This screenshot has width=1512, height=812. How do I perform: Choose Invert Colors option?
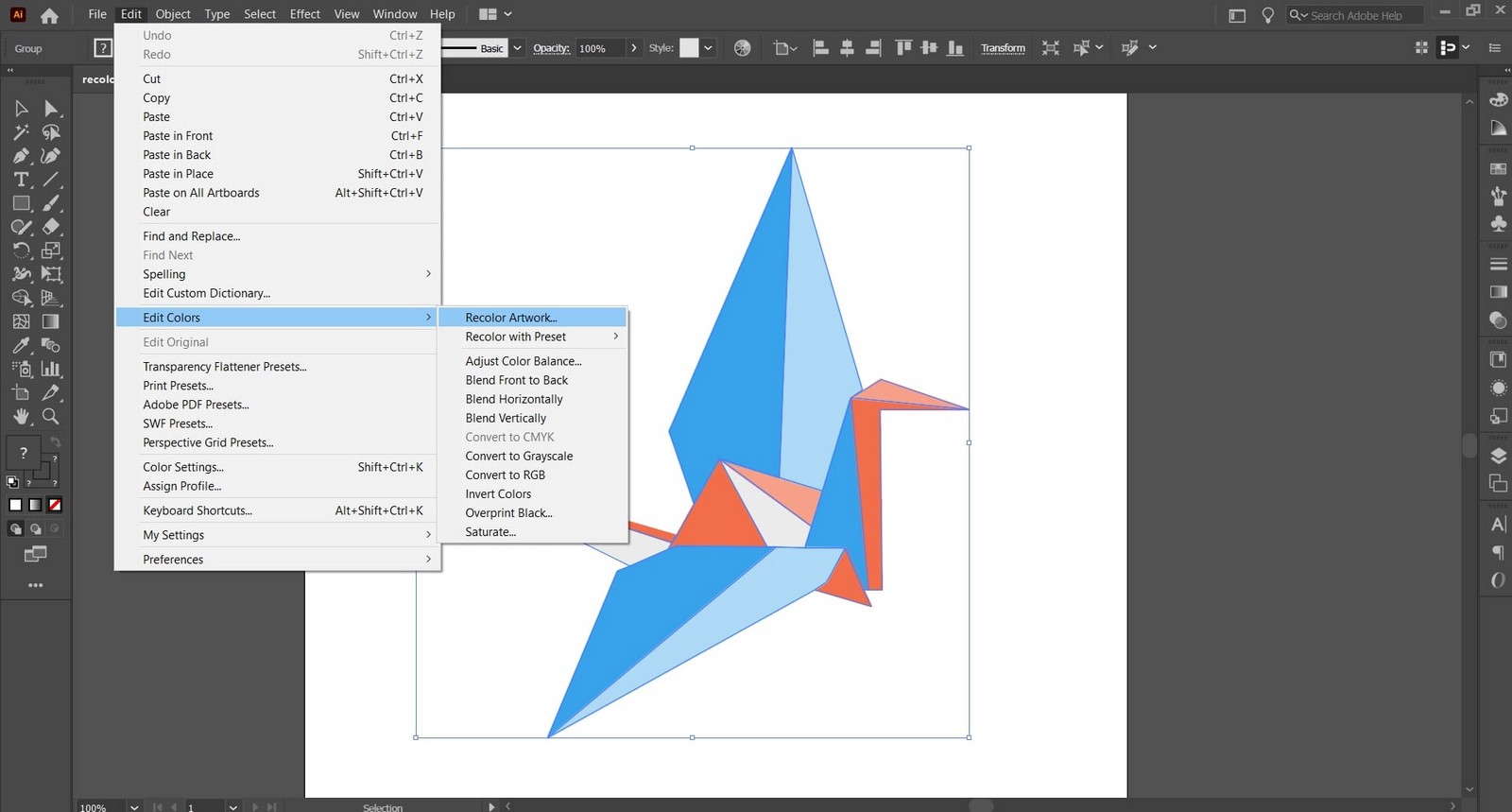[x=533, y=493]
